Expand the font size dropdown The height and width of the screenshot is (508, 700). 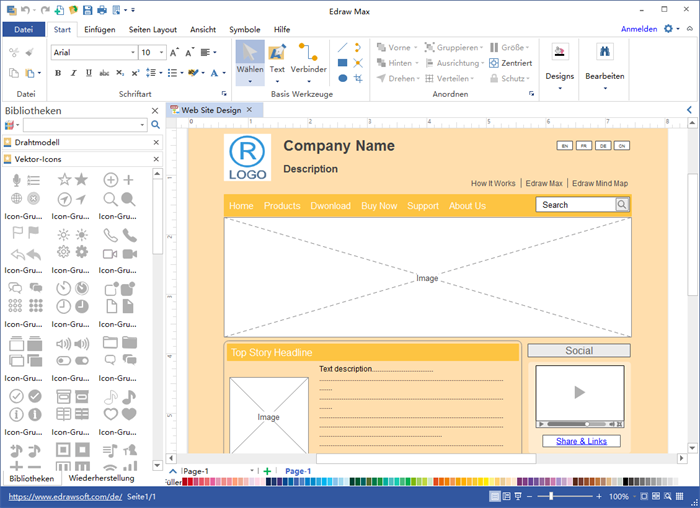click(x=162, y=52)
